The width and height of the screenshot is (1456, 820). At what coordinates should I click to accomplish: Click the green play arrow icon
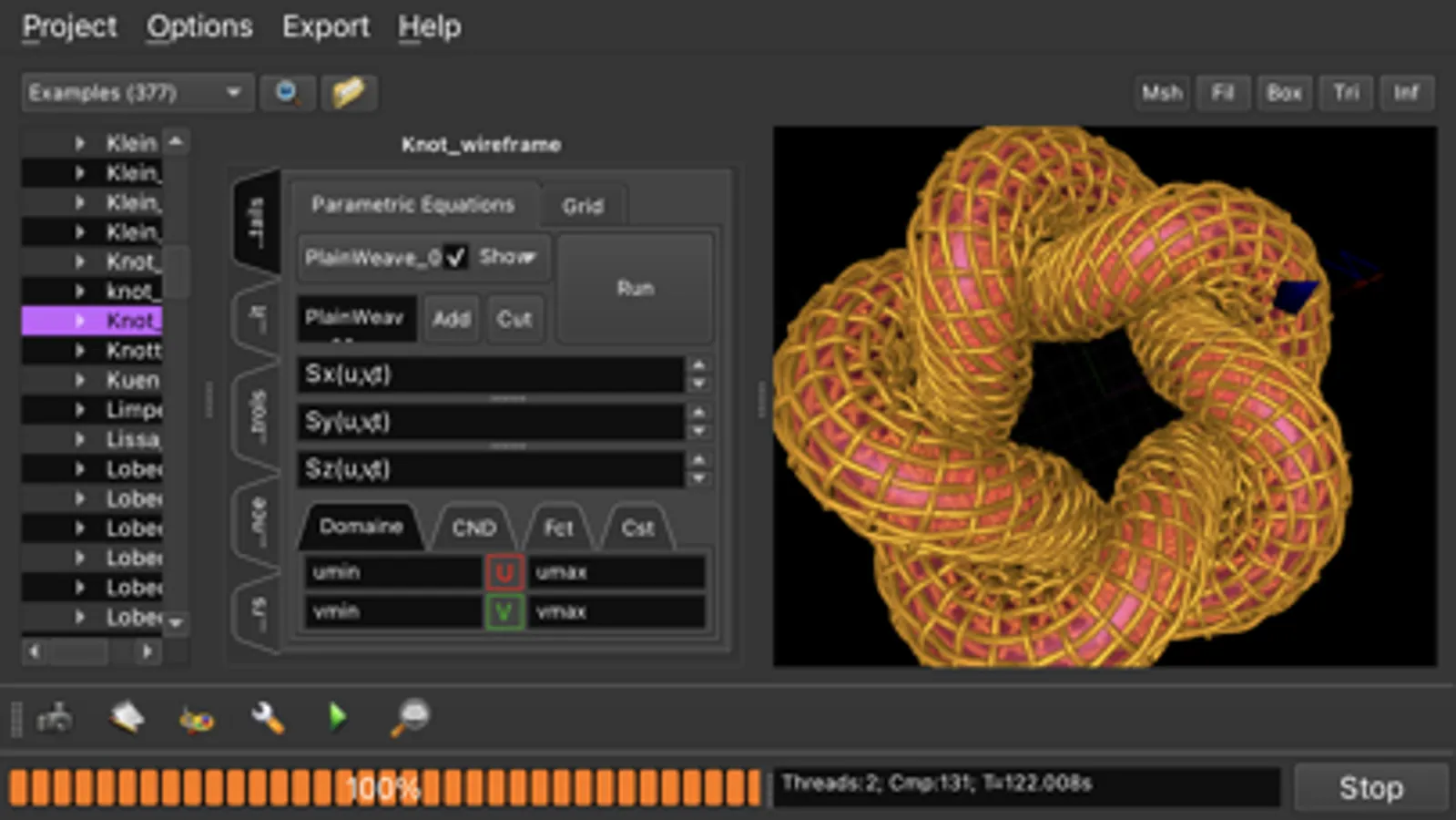click(x=338, y=718)
